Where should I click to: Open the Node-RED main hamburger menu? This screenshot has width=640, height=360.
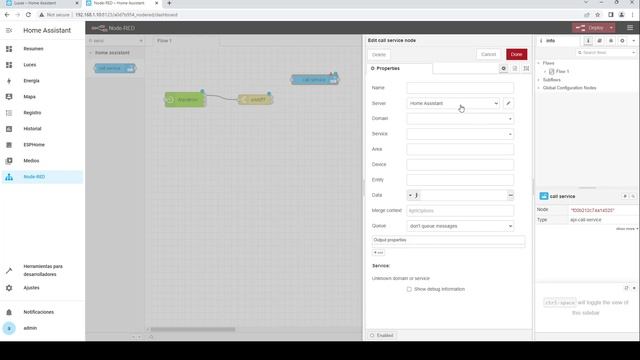630,28
